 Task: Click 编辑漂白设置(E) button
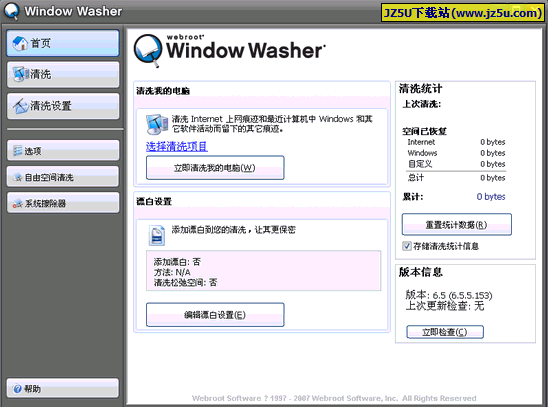click(215, 315)
